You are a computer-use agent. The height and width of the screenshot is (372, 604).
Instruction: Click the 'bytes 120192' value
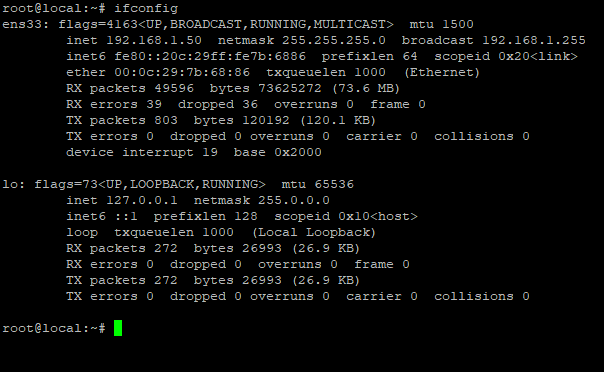tap(242, 120)
